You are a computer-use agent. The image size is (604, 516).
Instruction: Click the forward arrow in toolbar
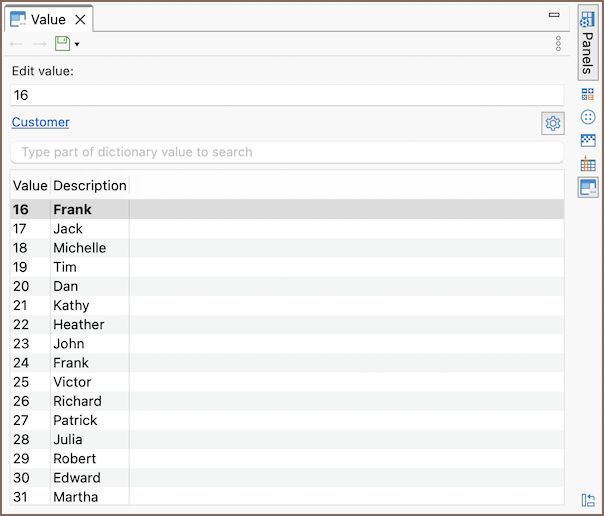point(40,44)
